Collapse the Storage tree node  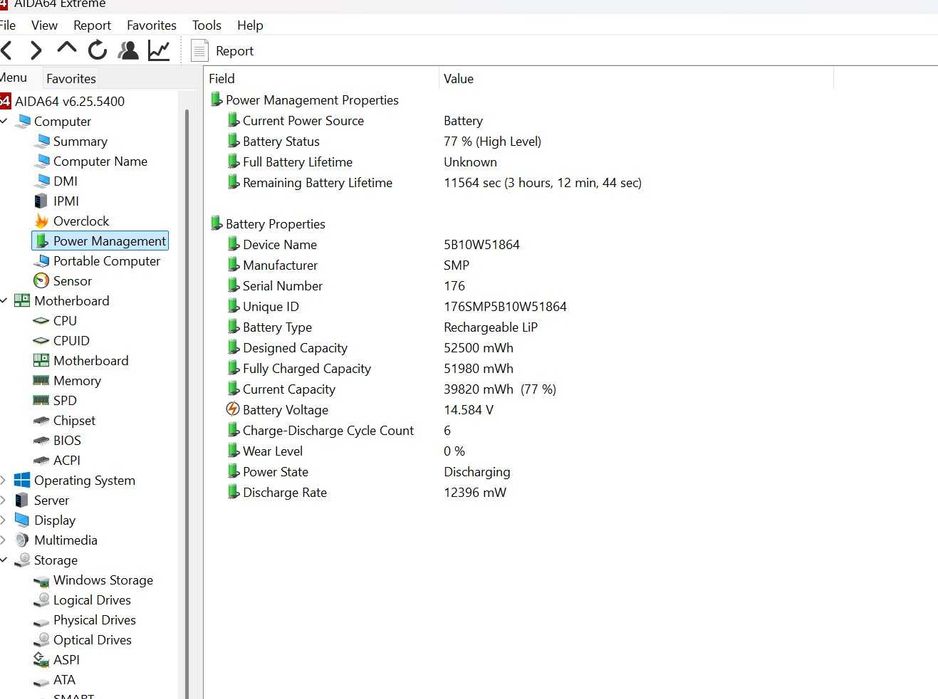coord(4,560)
